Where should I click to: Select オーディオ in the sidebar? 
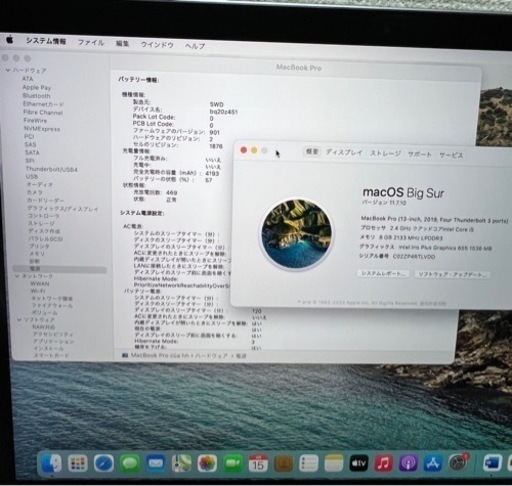(x=40, y=184)
